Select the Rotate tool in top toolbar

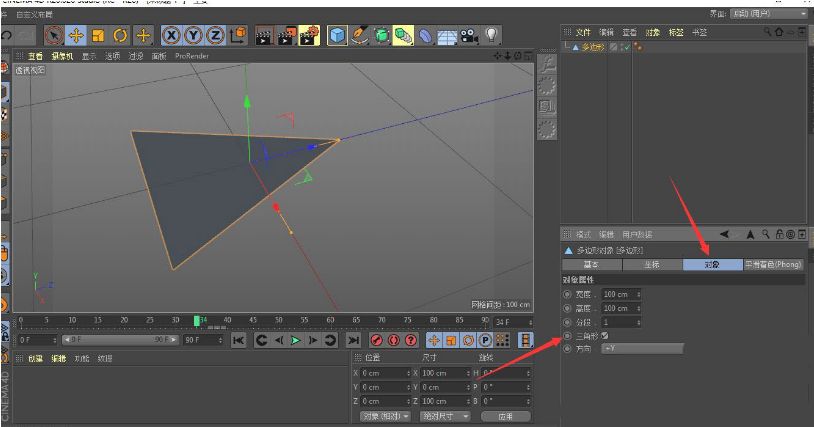click(120, 35)
